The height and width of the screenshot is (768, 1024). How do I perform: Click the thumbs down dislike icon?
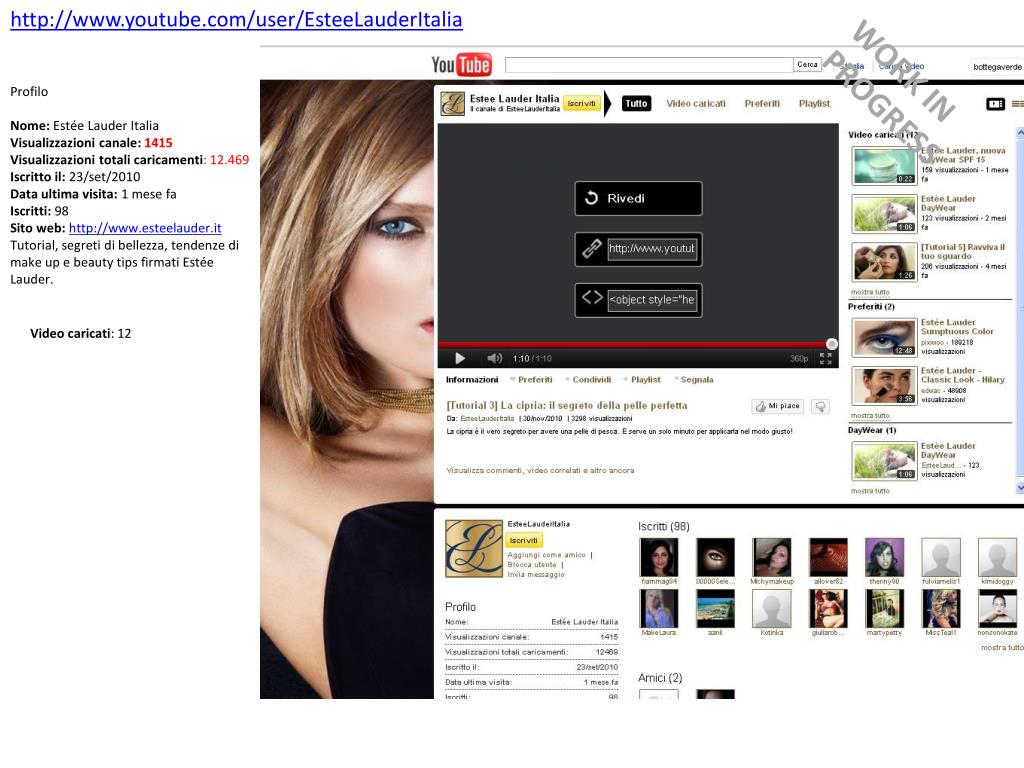(820, 406)
